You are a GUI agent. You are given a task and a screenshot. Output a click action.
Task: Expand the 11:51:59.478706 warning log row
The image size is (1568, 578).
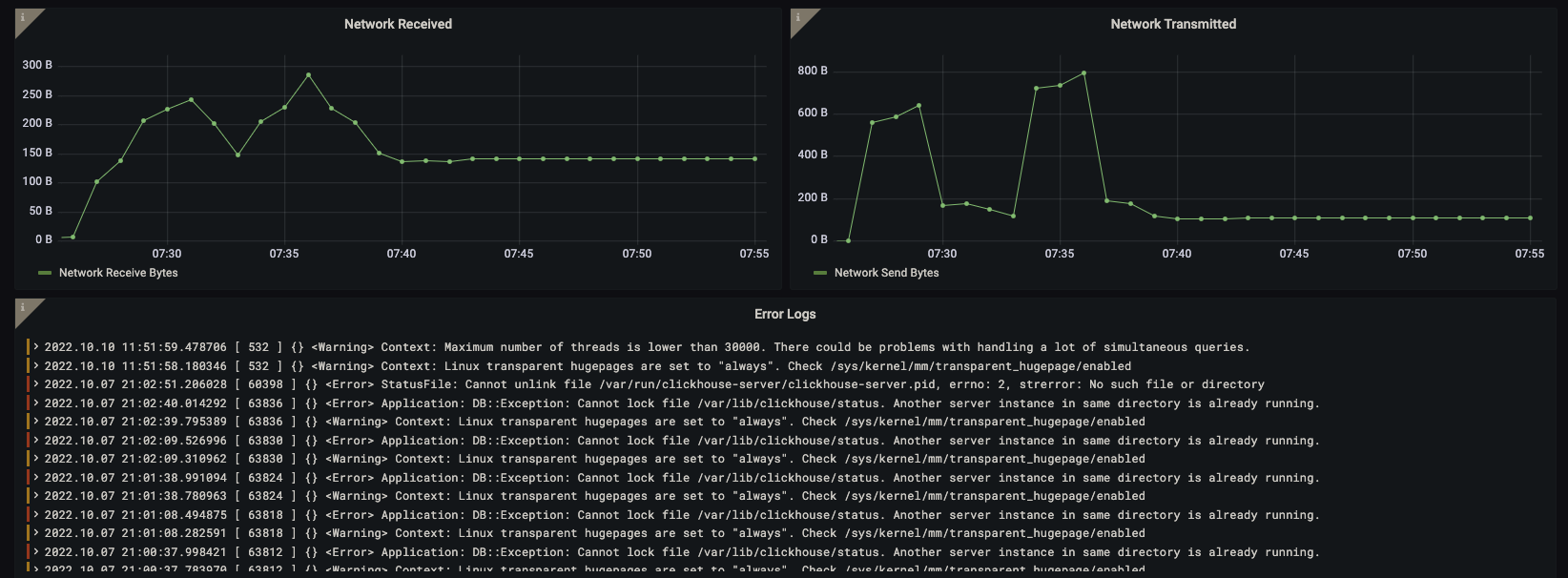36,347
